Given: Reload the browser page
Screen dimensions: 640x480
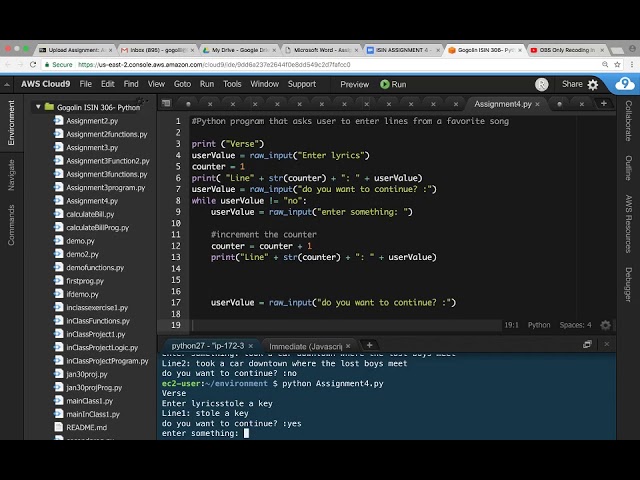Looking at the screenshot, I should pyautogui.click(x=33, y=64).
